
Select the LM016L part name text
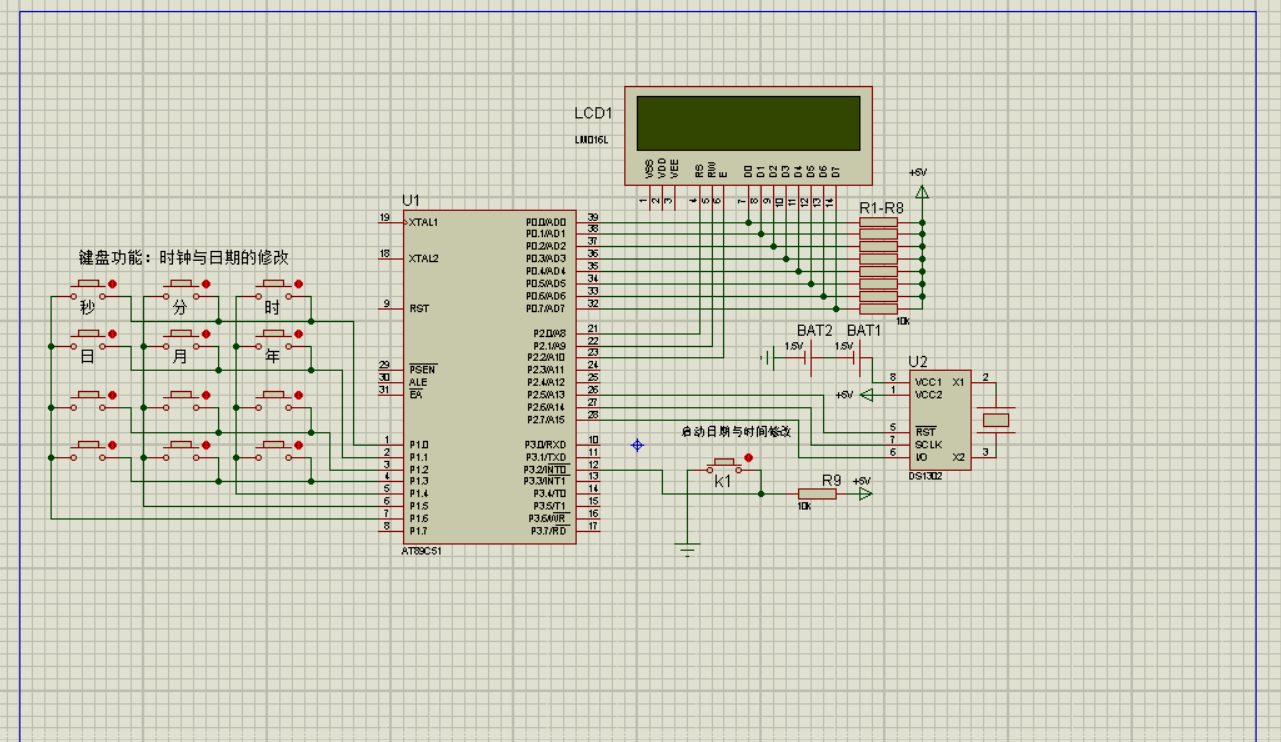591,140
